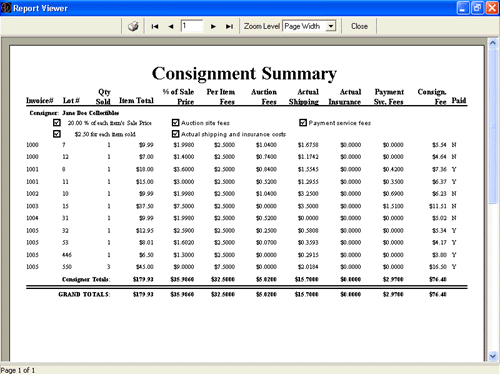This screenshot has height=374, width=500.
Task: Click the Consignment Summary title
Action: 244,74
